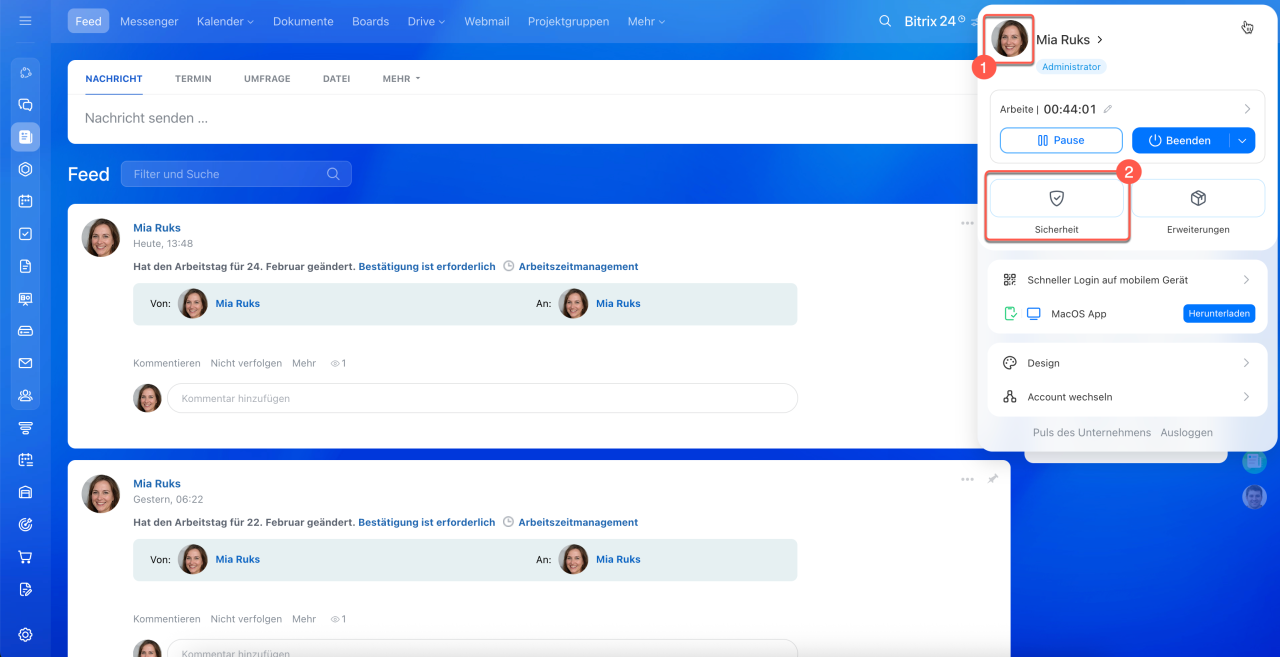Viewport: 1280px width, 657px height.
Task: Click the pencil icon beside work timer
Action: pos(1108,109)
